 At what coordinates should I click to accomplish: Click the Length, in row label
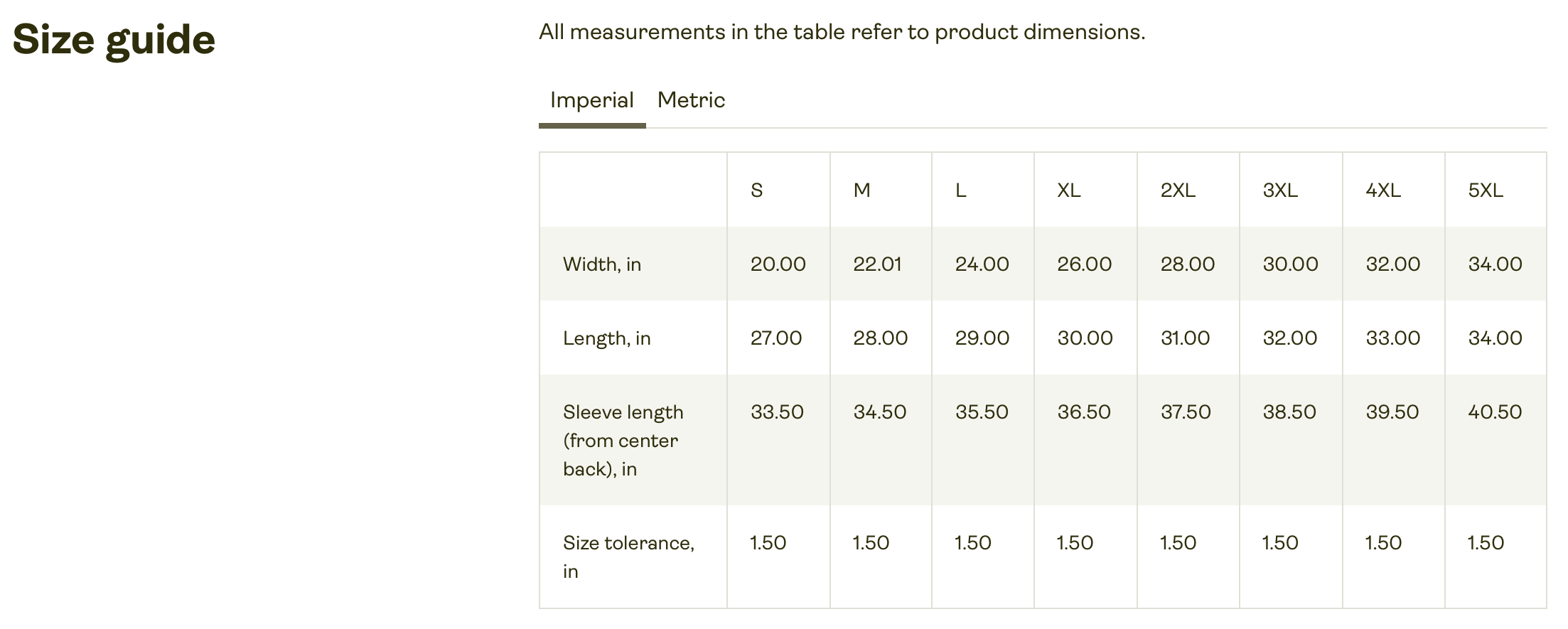coord(606,338)
